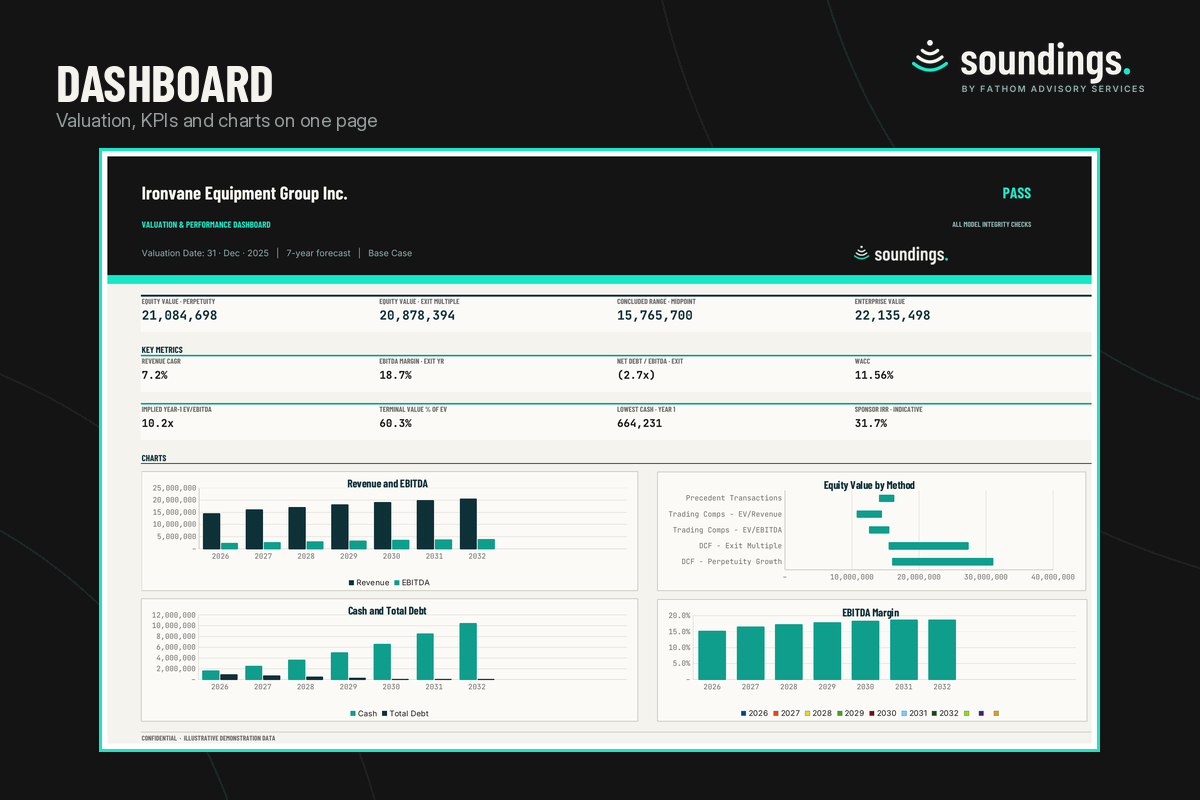Select the Equity Value - Perpetuity figure

point(179,315)
